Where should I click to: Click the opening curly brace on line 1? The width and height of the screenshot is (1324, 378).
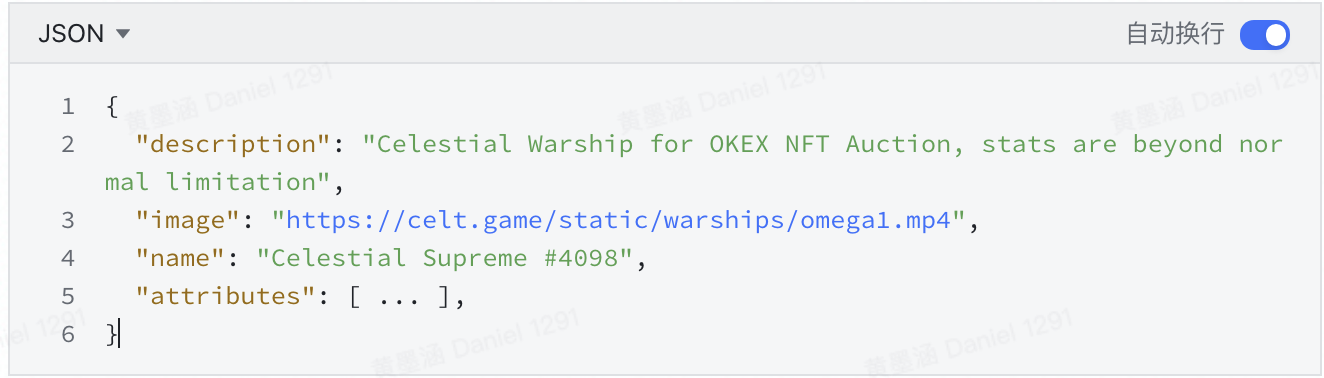pos(111,106)
